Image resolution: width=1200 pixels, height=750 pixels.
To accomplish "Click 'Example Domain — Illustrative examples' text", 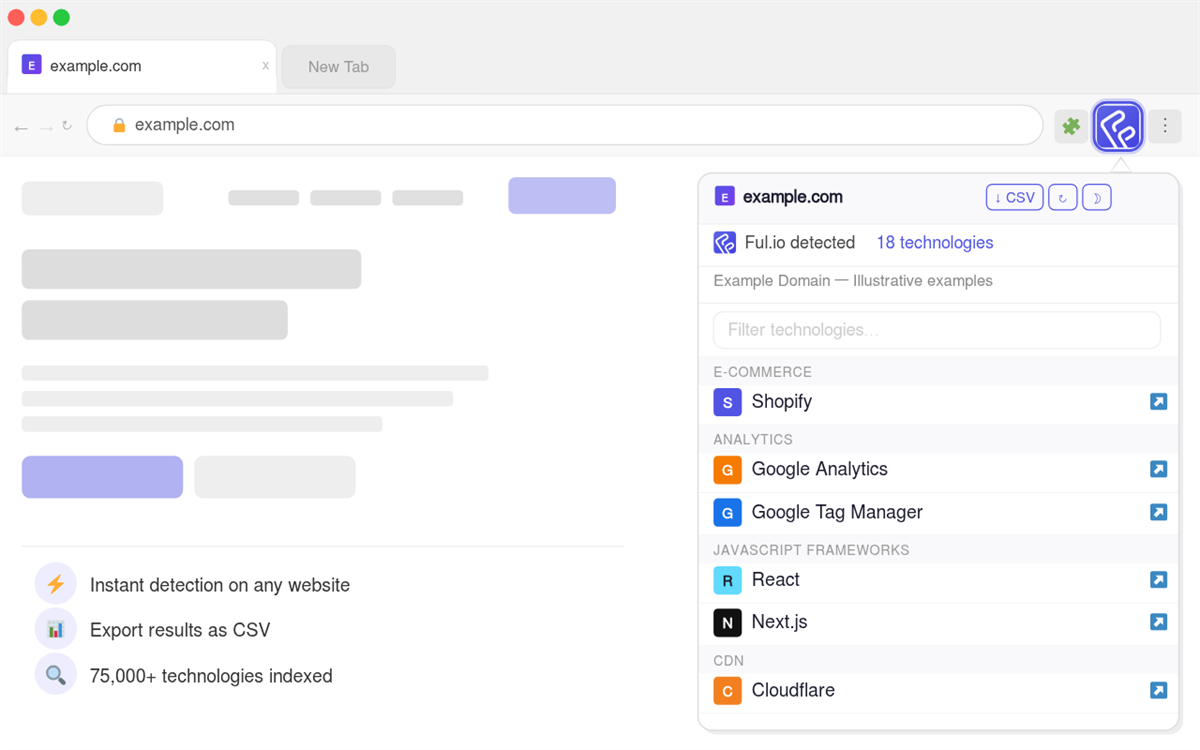I will pos(853,281).
